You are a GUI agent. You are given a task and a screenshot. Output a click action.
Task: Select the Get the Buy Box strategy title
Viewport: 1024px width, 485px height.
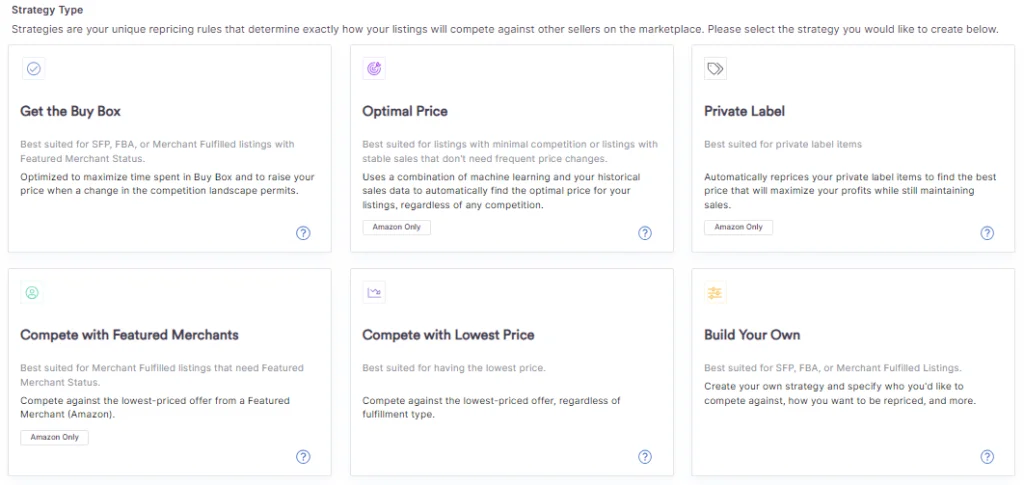coord(70,111)
